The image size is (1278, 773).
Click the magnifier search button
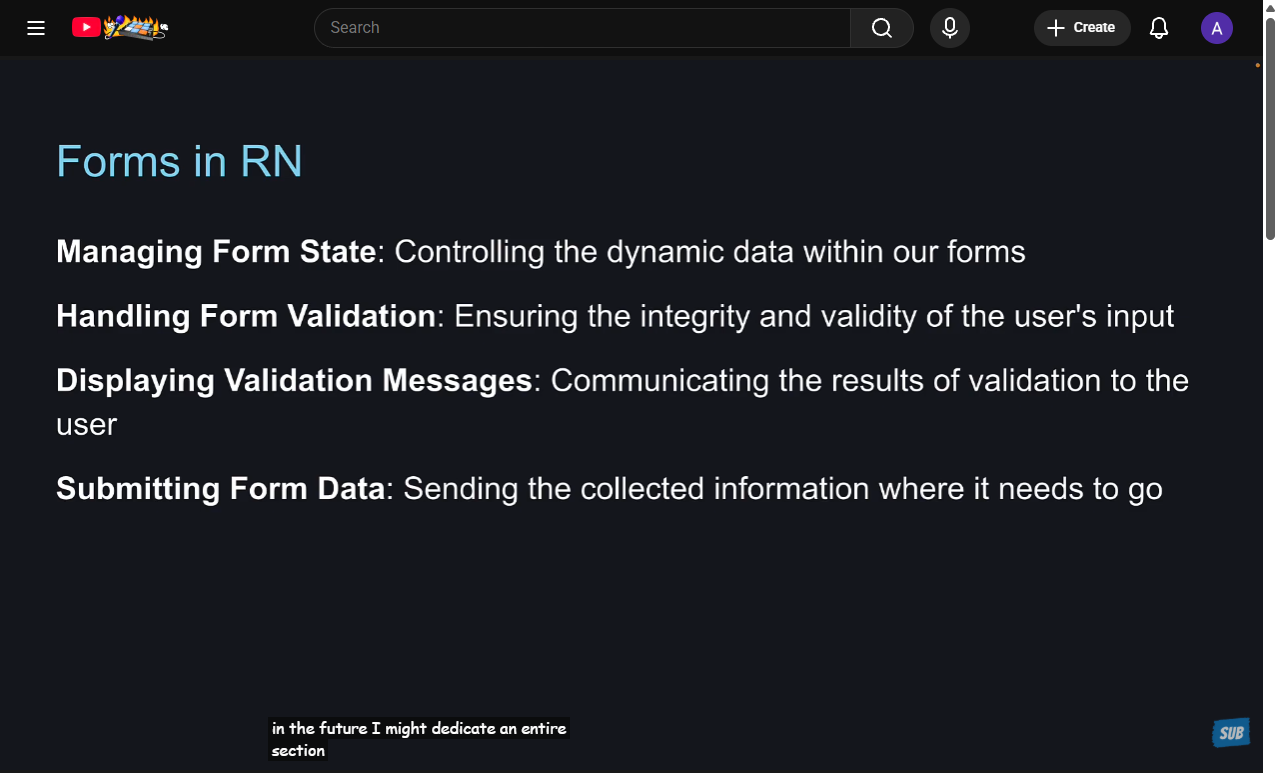[x=881, y=28]
